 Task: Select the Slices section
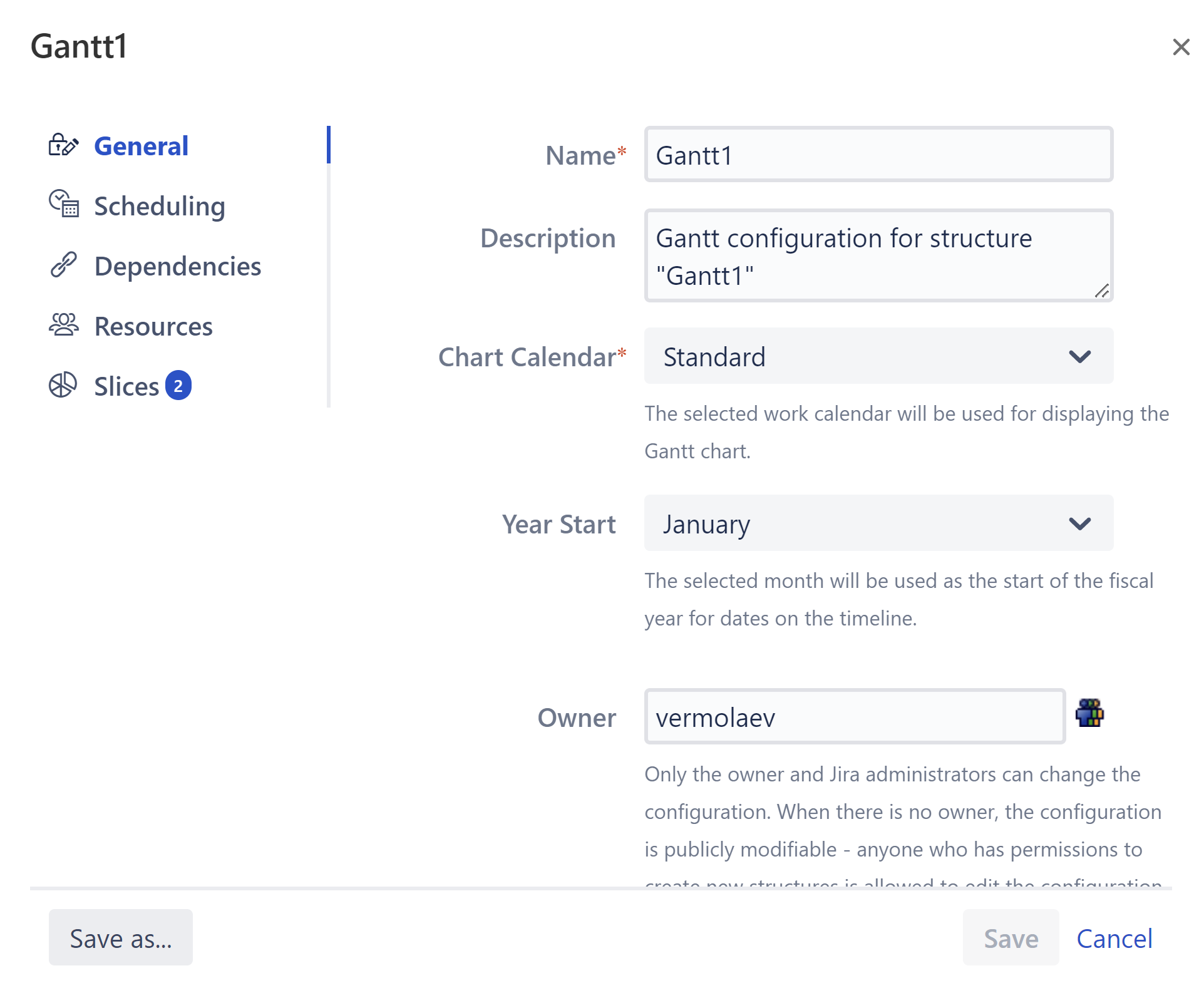click(x=126, y=386)
